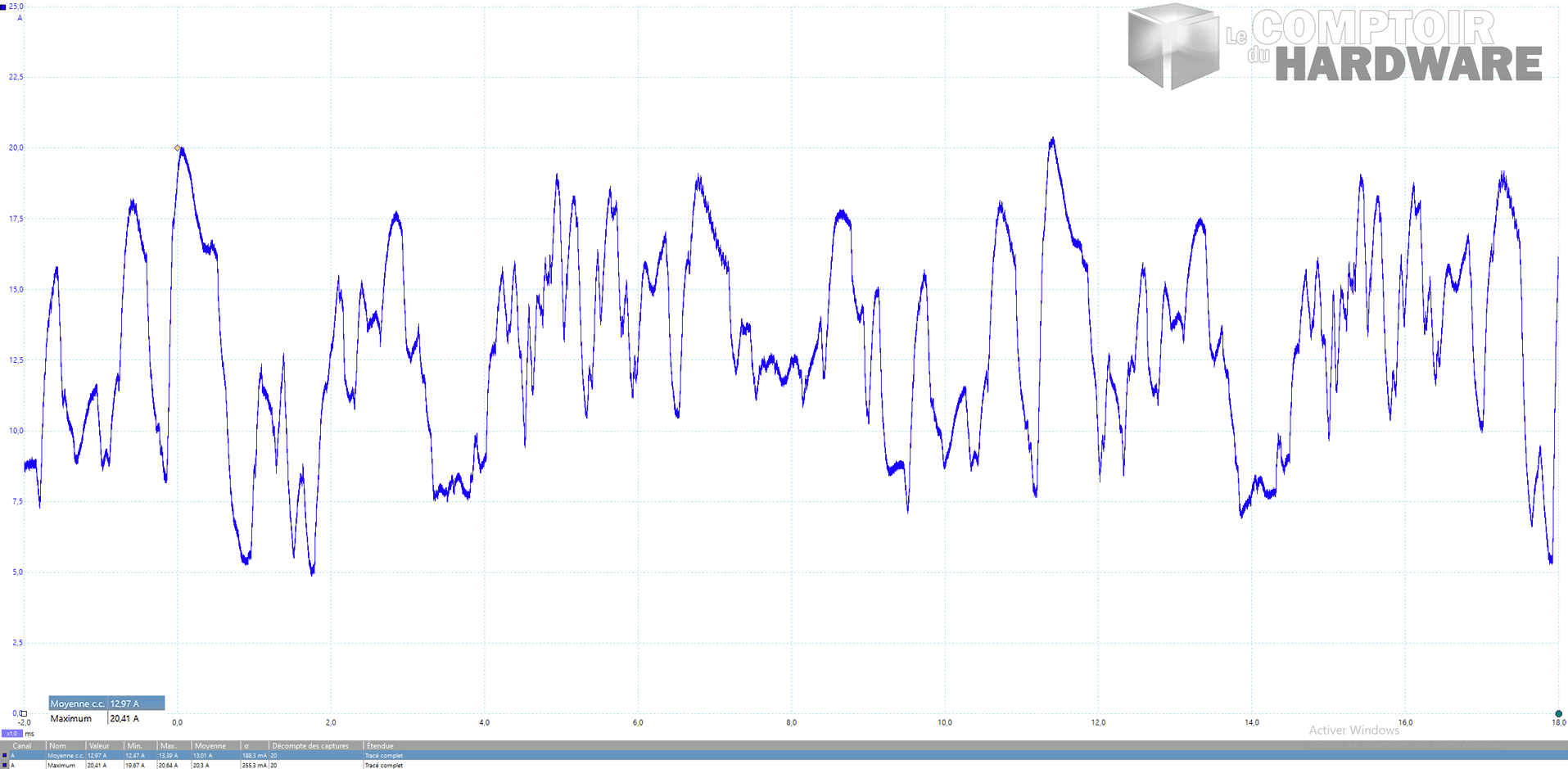Click the teal circle time ruler handle
1568x769 pixels.
click(x=1558, y=714)
